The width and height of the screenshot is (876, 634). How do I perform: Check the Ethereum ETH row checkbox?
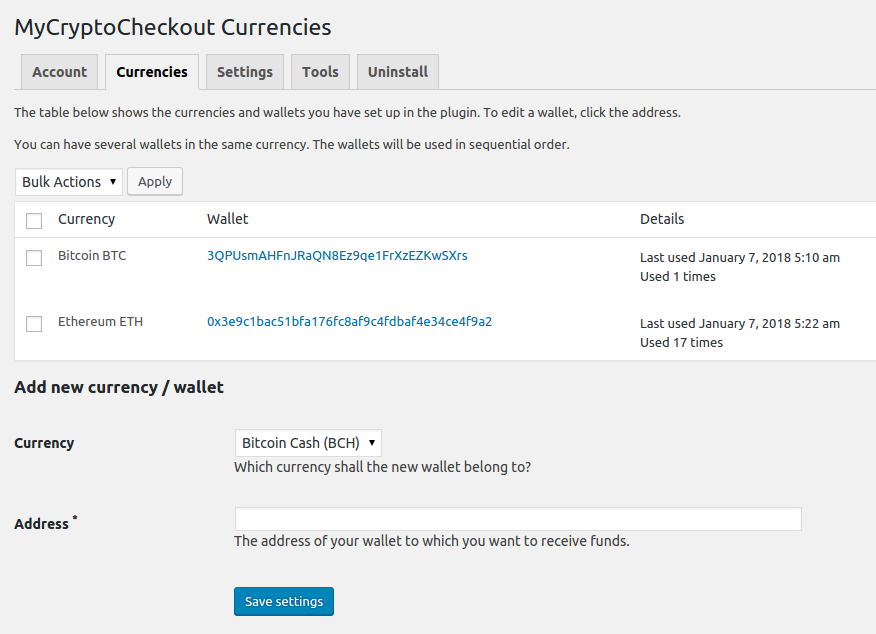34,323
